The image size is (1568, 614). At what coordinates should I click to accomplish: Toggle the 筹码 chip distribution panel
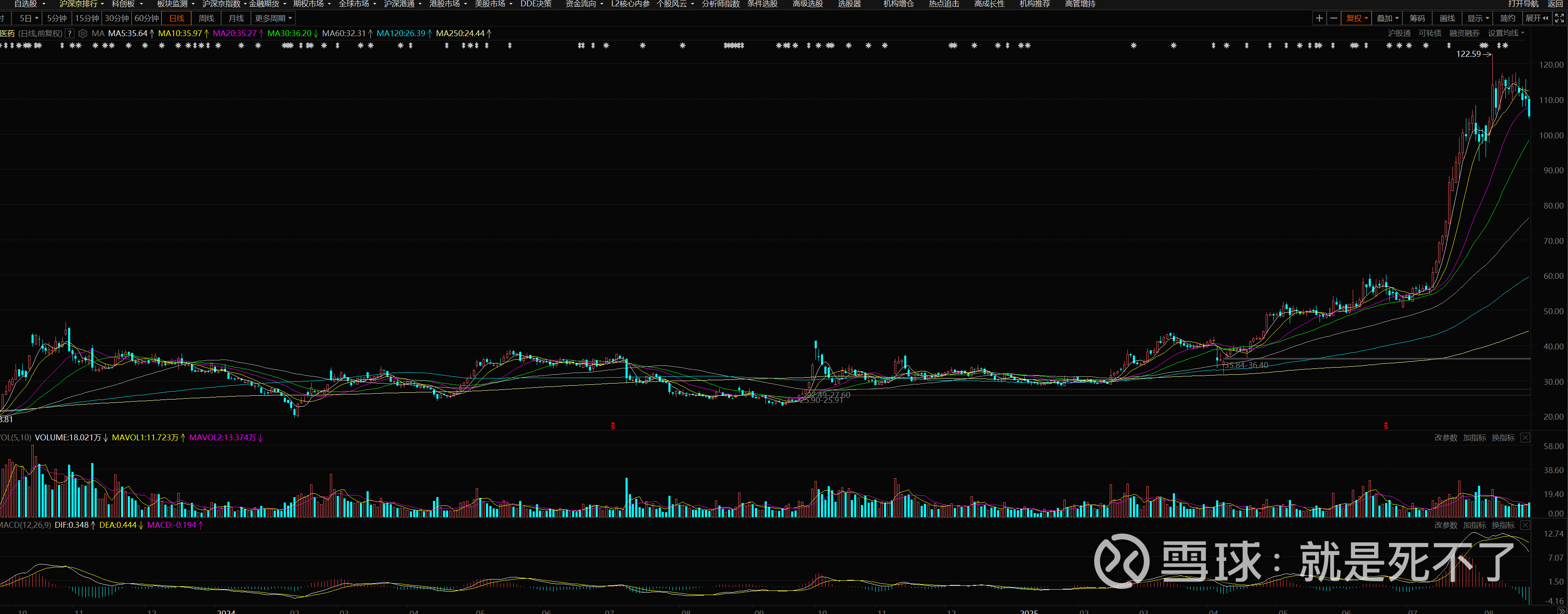click(1417, 18)
